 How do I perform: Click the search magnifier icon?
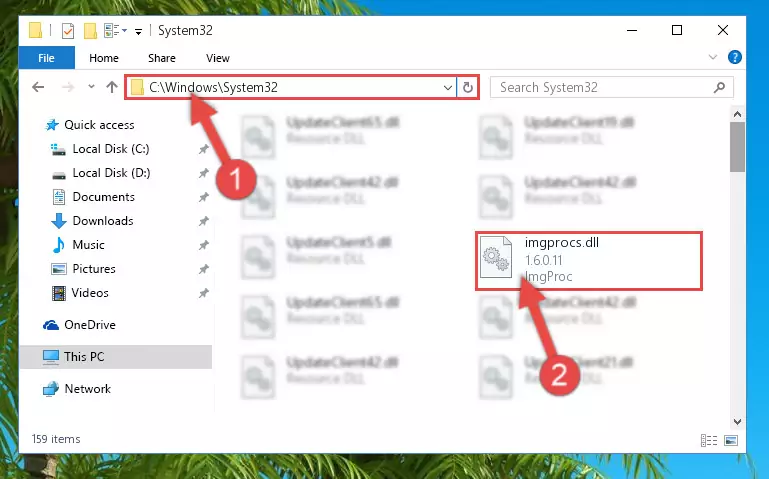[719, 87]
